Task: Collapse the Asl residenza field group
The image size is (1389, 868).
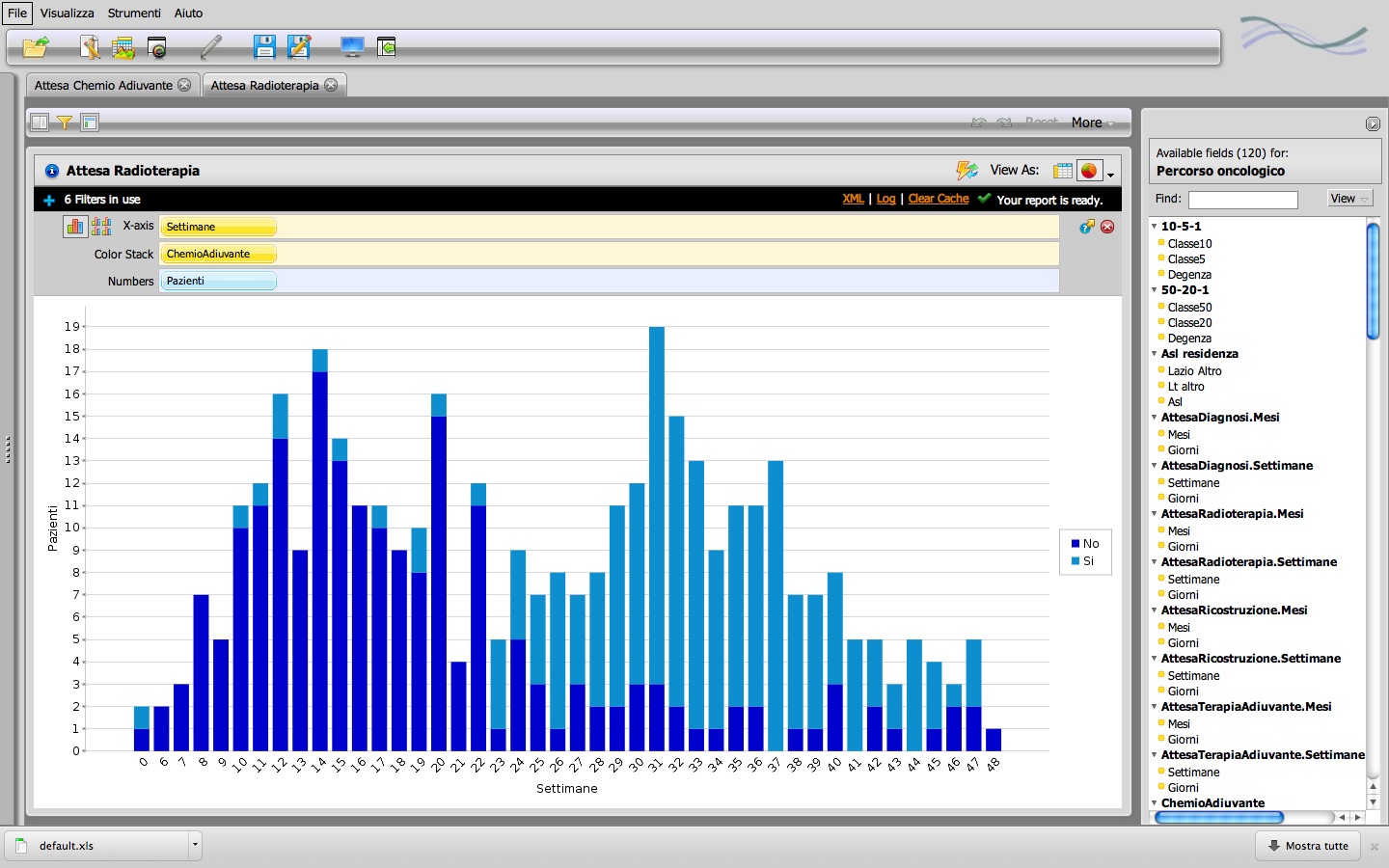Action: pyautogui.click(x=1155, y=354)
